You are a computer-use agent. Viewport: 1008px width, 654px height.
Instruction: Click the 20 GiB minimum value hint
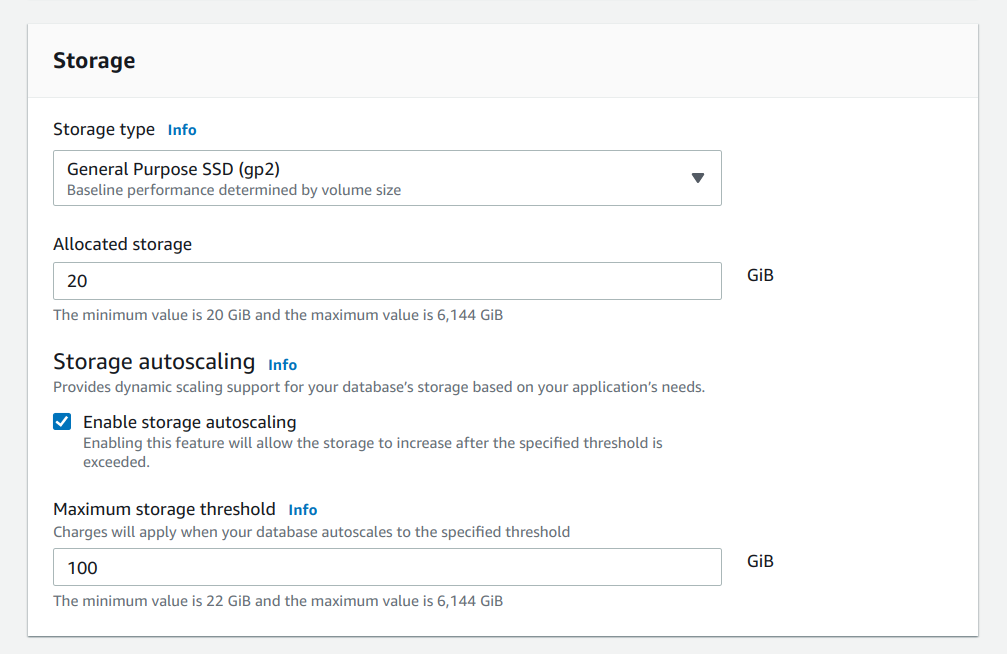(x=277, y=315)
